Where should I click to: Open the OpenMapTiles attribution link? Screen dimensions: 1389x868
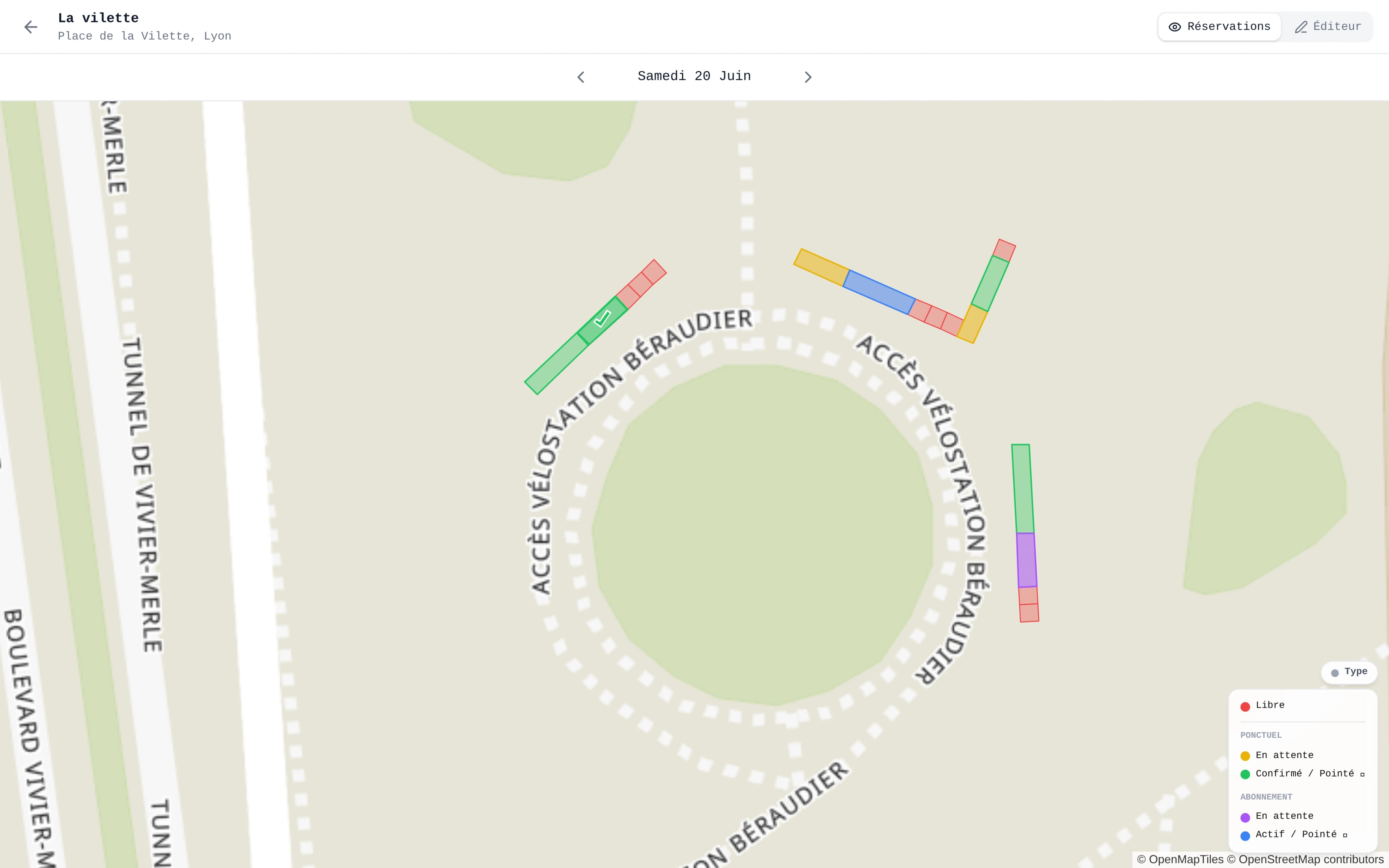[1180, 859]
